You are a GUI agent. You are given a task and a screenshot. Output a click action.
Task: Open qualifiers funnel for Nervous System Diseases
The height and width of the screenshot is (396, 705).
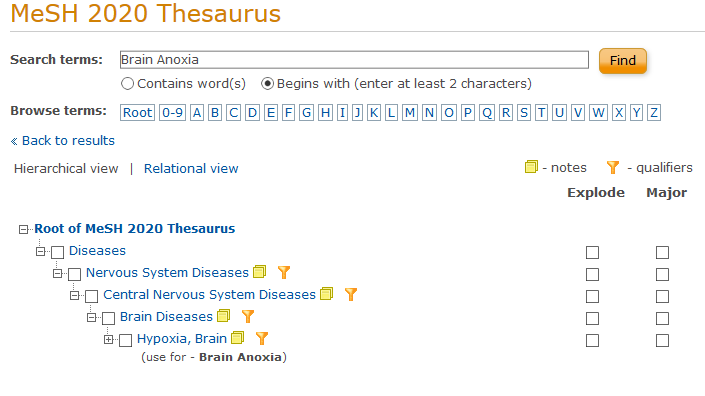[284, 272]
